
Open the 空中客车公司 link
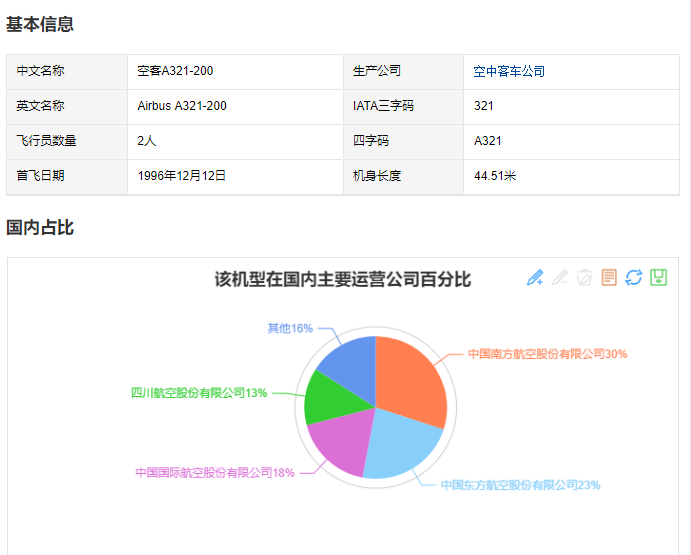tap(509, 71)
